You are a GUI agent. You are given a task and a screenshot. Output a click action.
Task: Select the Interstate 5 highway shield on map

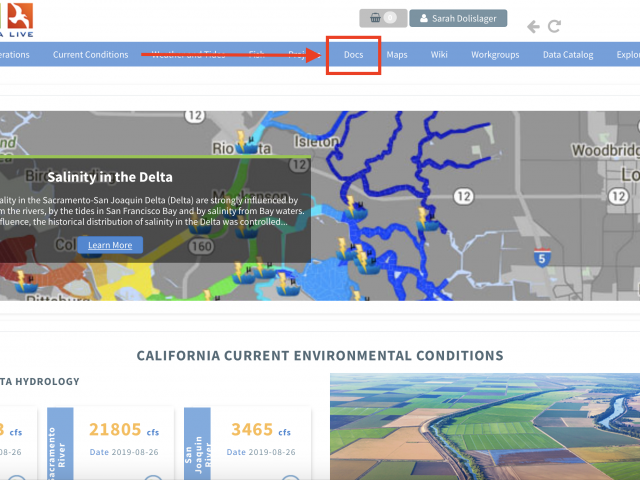click(542, 258)
